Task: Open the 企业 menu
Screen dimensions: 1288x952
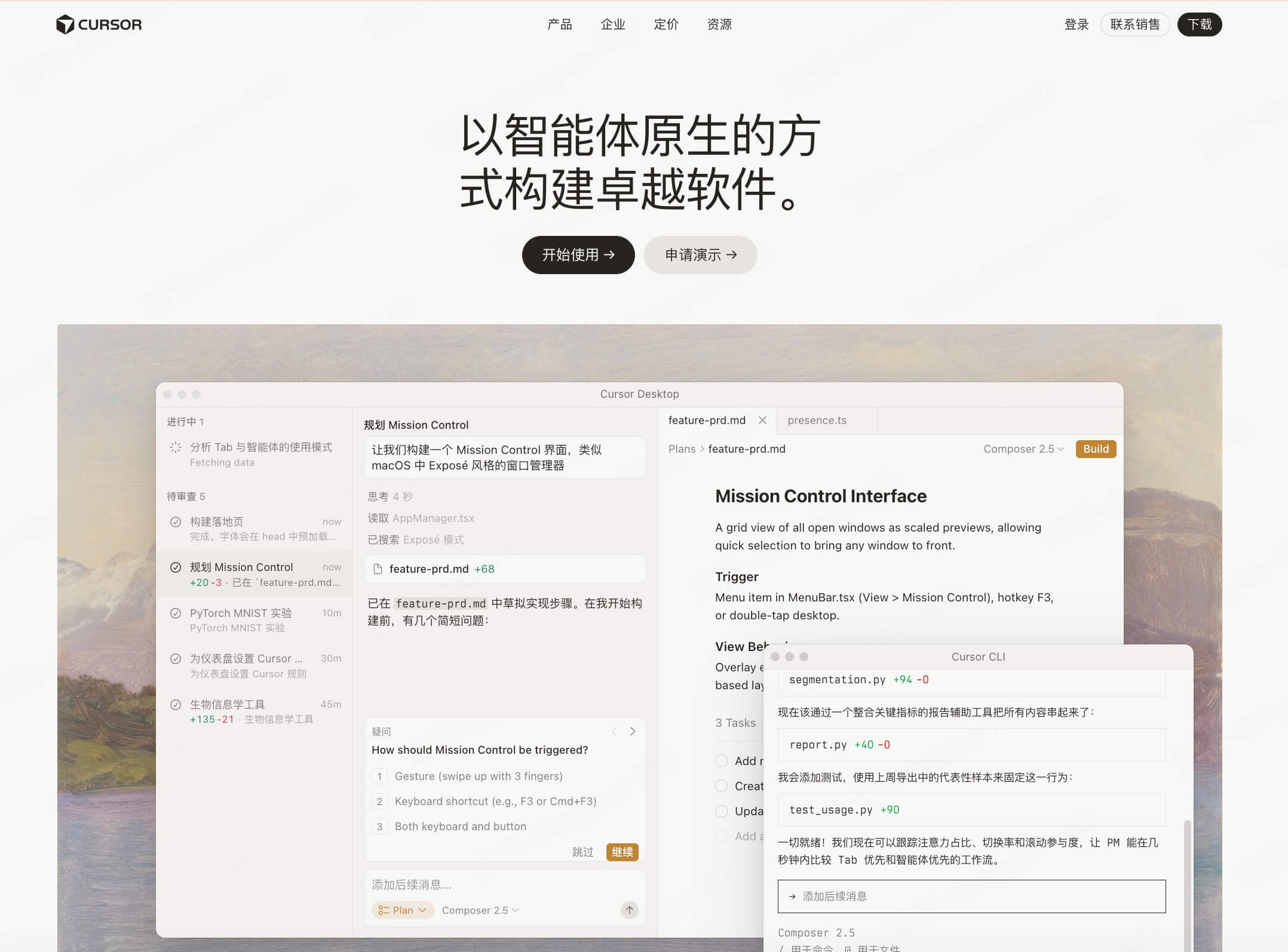Action: [x=613, y=24]
